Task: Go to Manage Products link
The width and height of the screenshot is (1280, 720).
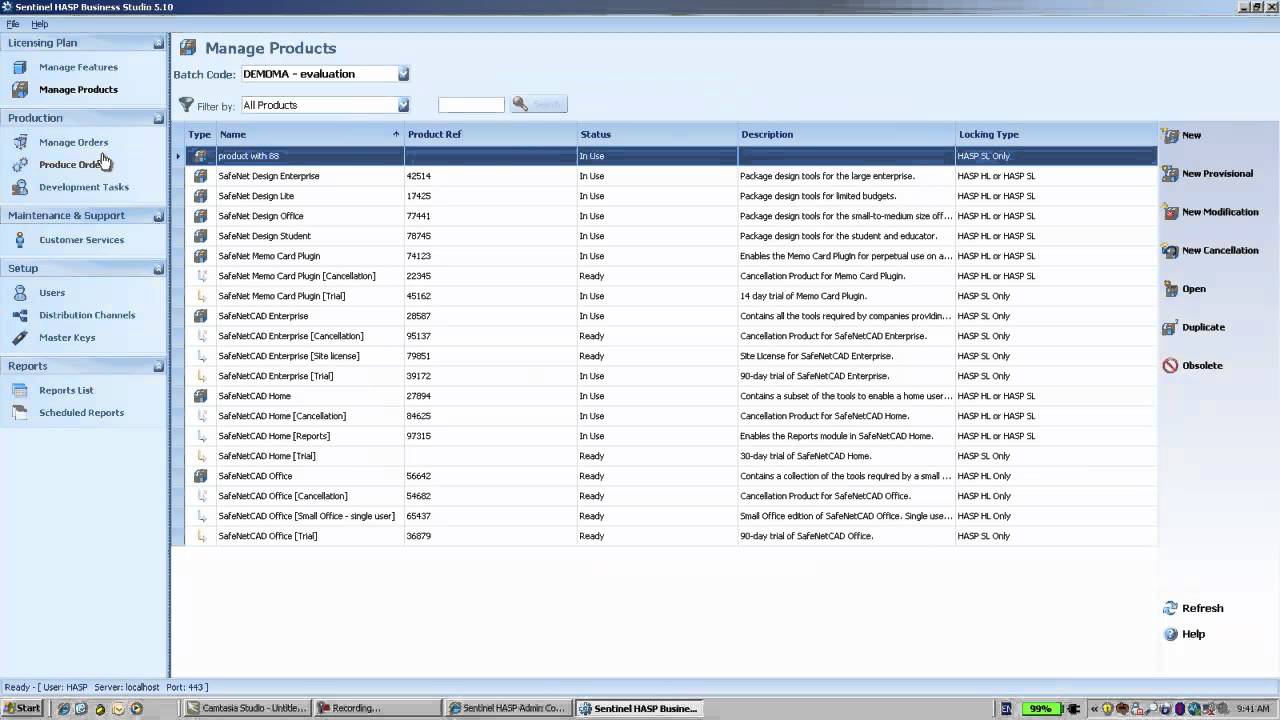Action: coord(78,90)
